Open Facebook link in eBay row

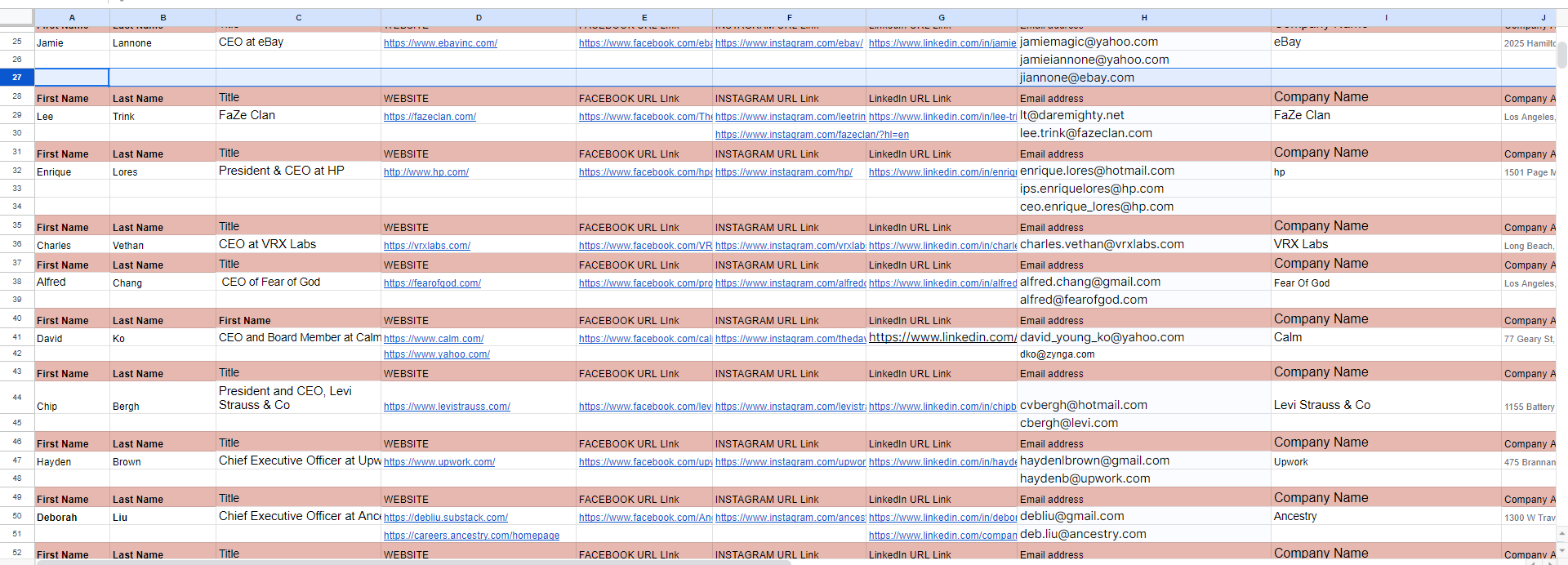645,43
